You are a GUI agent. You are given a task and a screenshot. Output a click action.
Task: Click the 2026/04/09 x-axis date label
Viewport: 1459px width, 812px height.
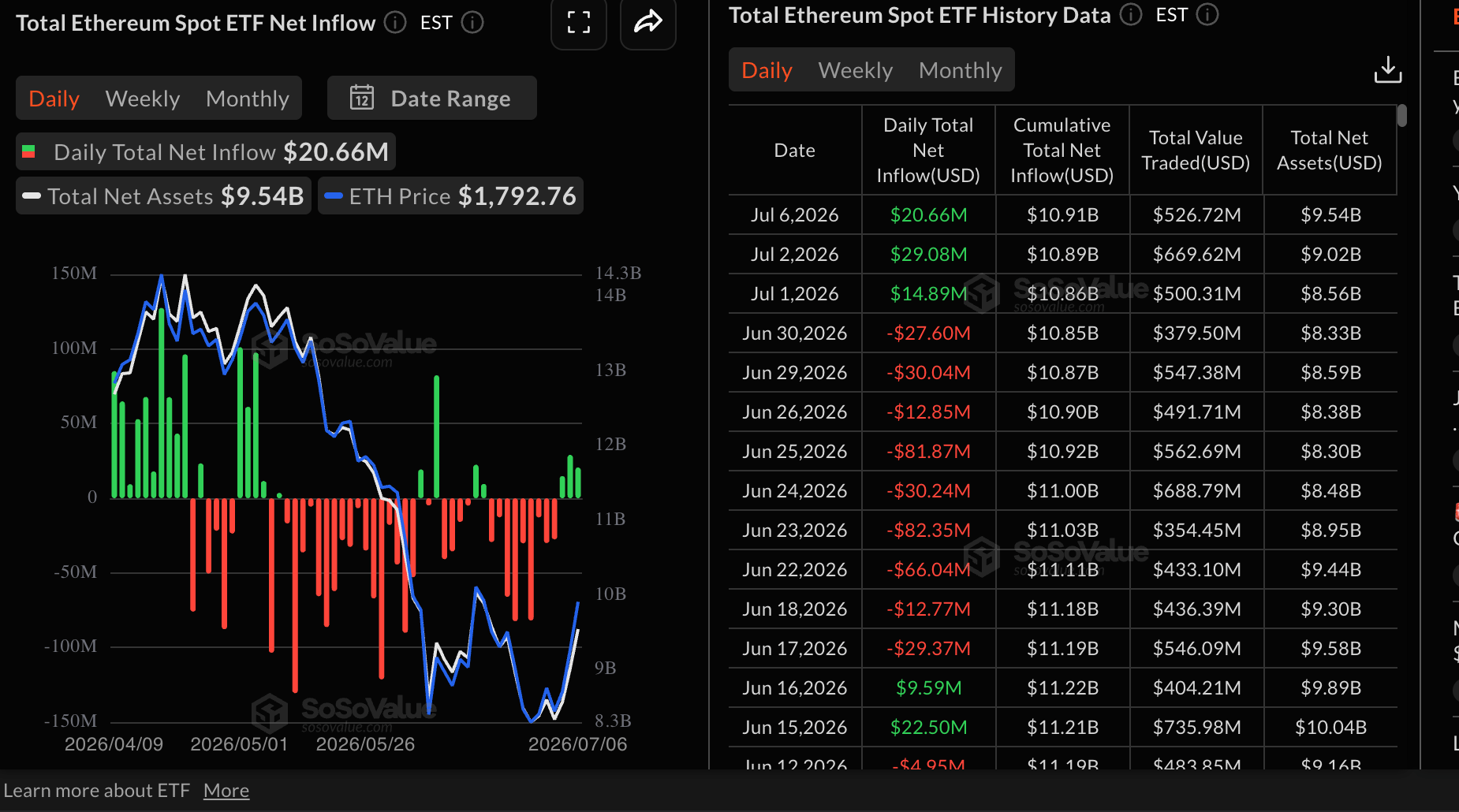pos(114,744)
